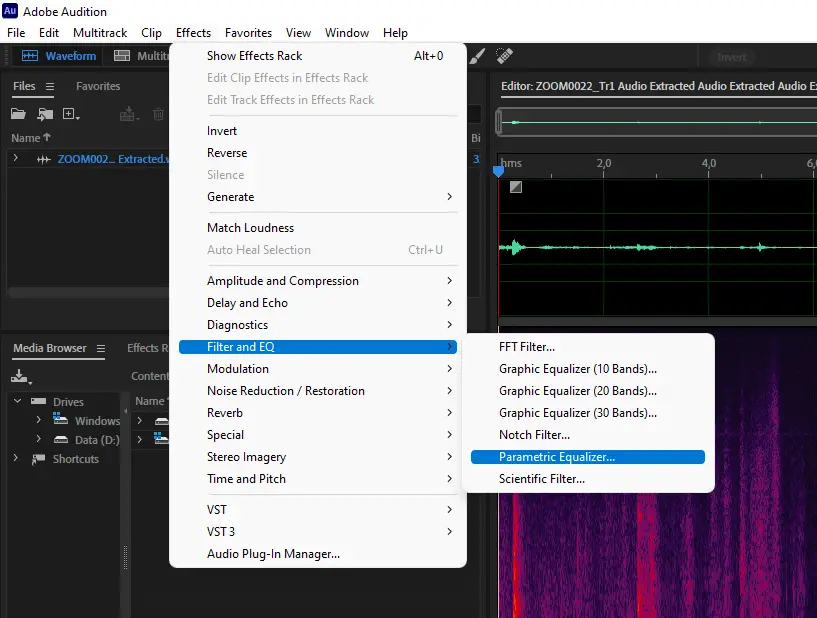Open the Time and Pitch submenu
The image size is (817, 618).
(318, 479)
